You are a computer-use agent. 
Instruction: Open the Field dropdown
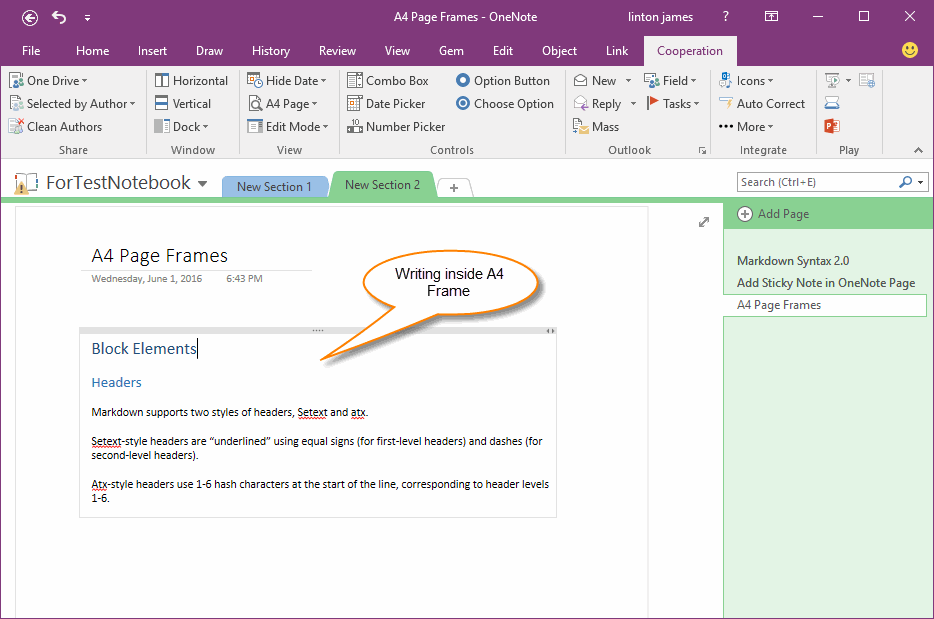670,80
